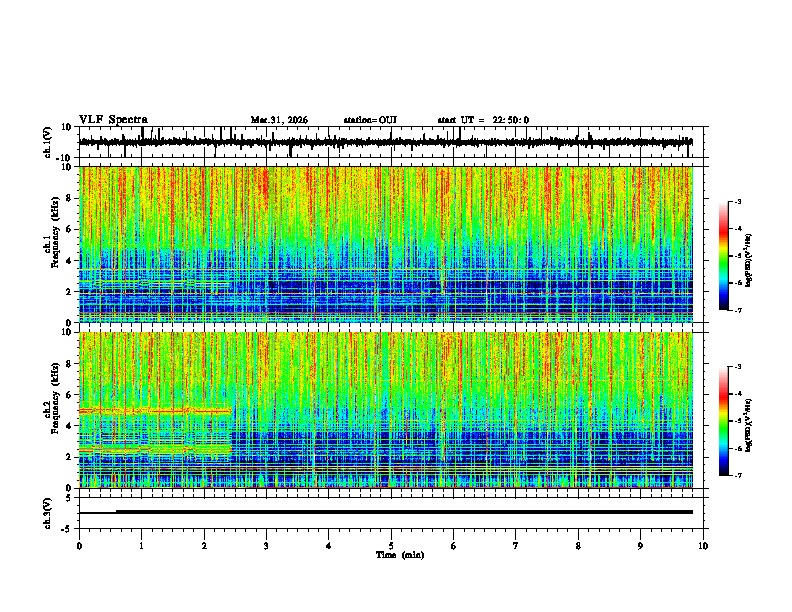Select the ch.1 "Frequency (kHz)" axis label

55,233
